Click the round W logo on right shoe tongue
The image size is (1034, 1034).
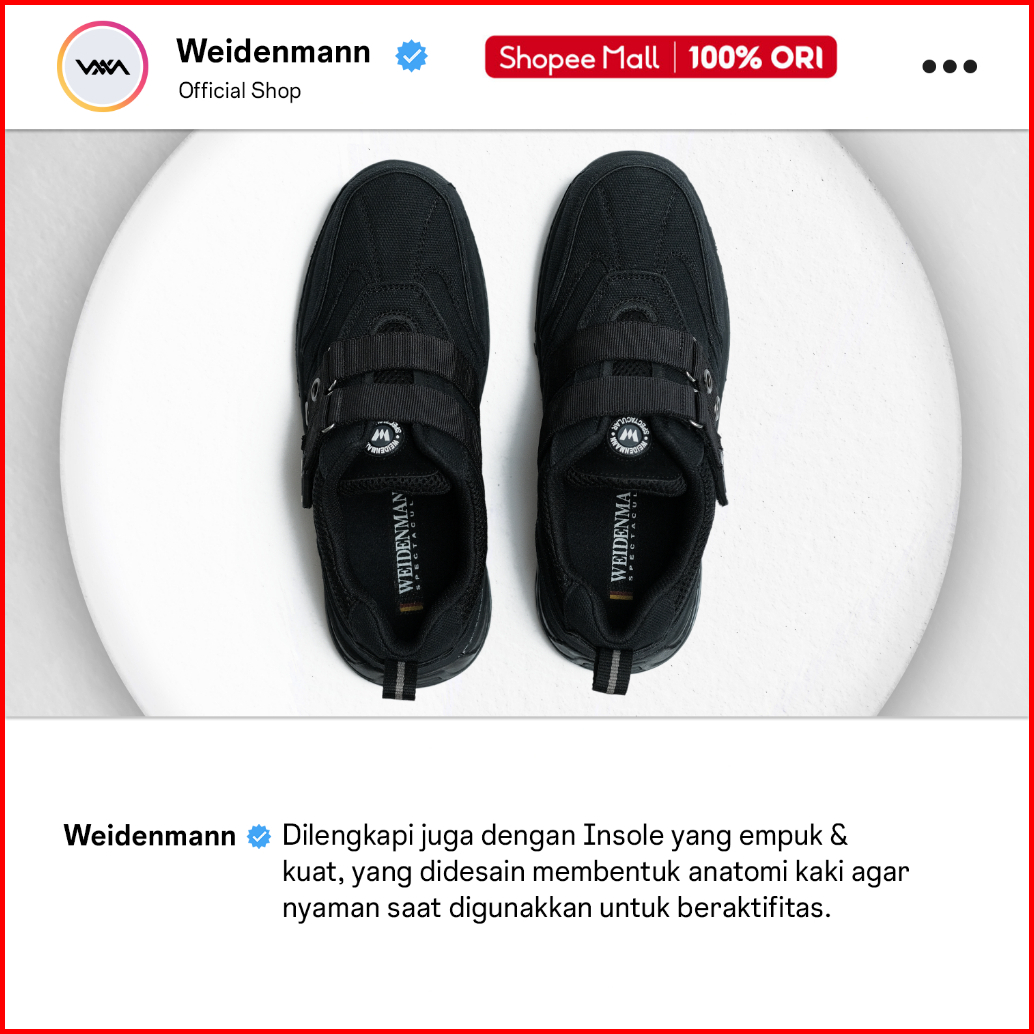coord(628,435)
